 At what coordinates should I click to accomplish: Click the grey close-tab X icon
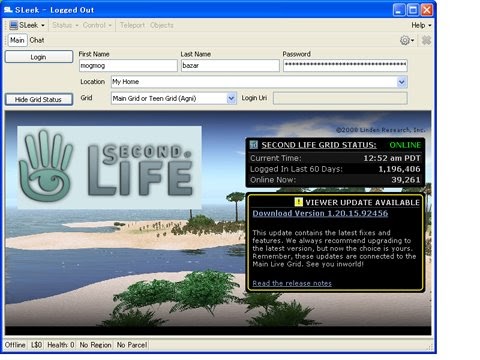click(426, 40)
